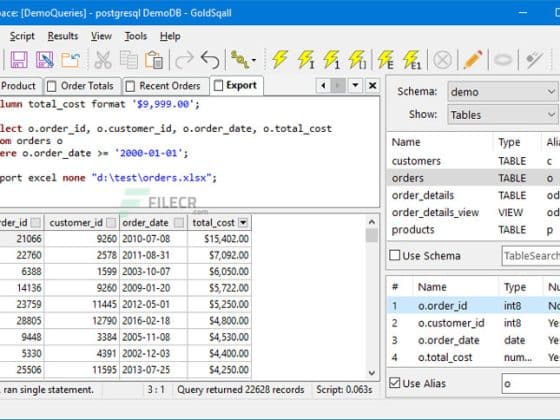Click the lightning icon labeled E

pyautogui.click(x=386, y=60)
